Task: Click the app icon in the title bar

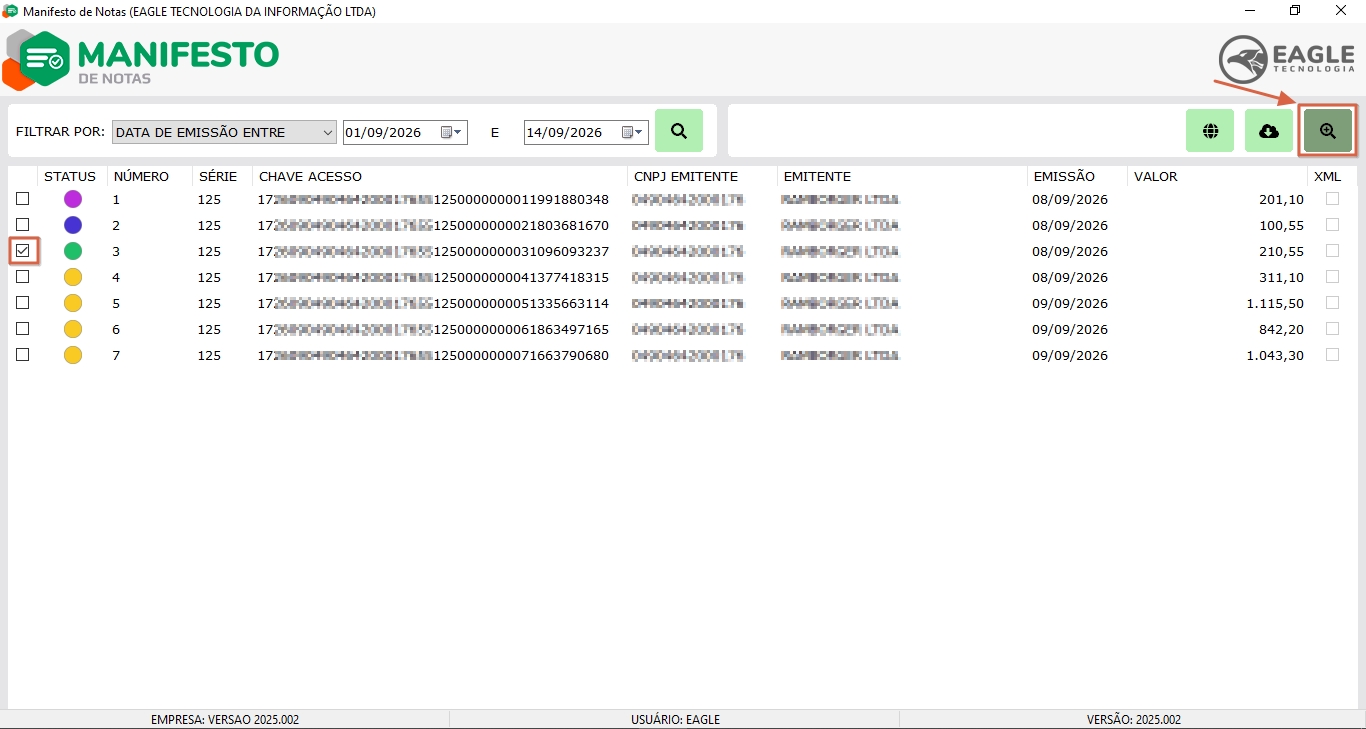Action: (x=11, y=11)
